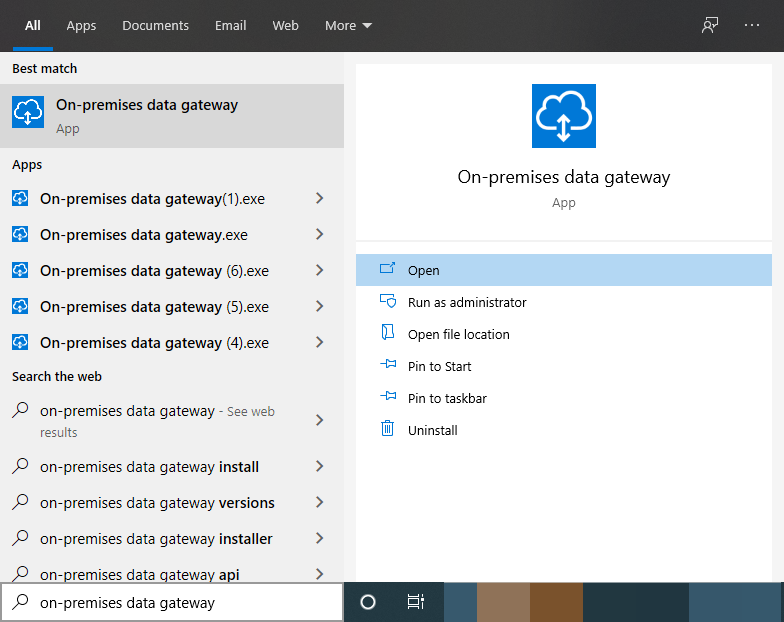Expand the 'install' web suggestion arrow
The height and width of the screenshot is (622, 784).
tap(320, 467)
